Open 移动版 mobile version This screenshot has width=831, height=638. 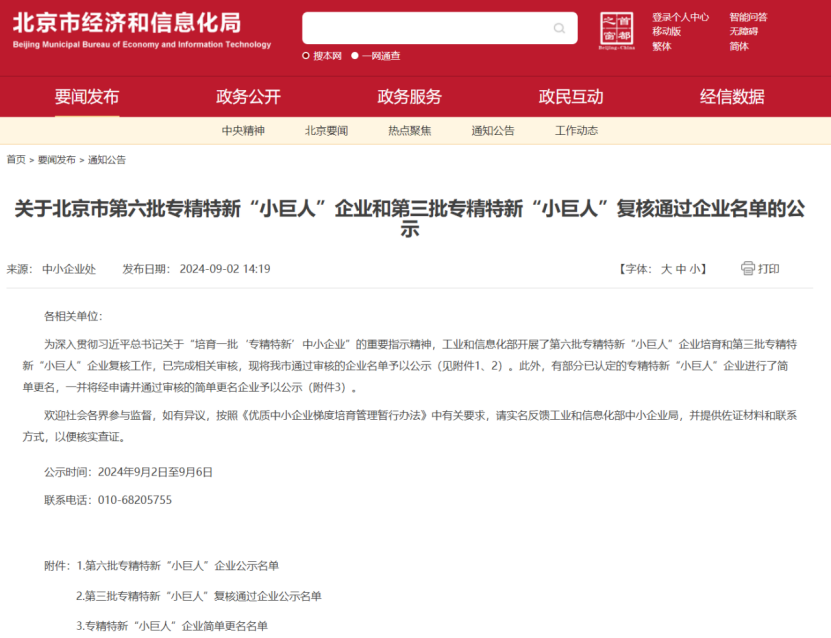click(x=666, y=30)
